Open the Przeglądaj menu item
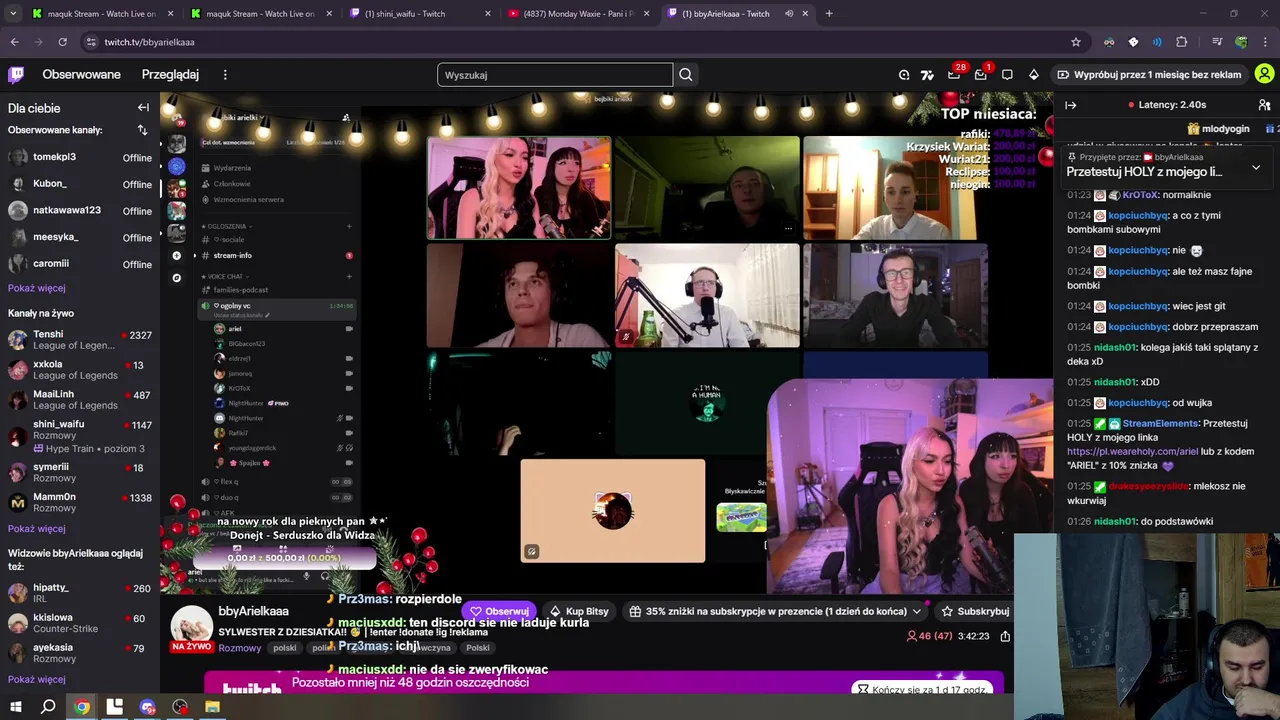 170,74
